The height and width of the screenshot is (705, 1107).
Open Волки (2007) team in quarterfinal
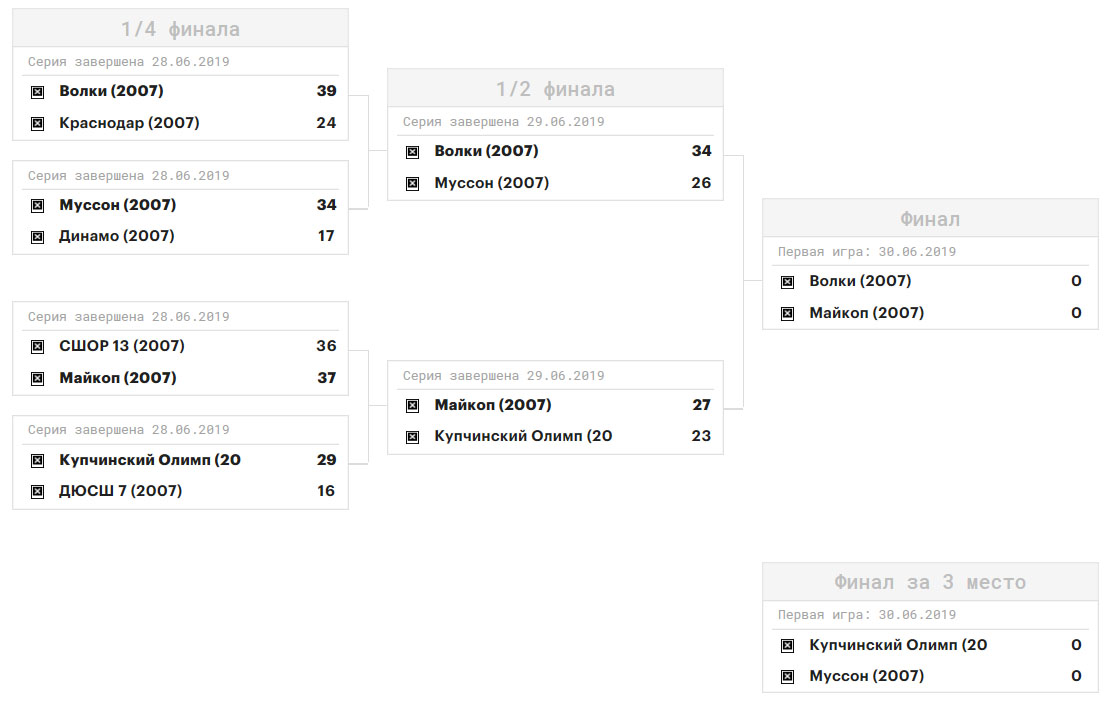[111, 91]
